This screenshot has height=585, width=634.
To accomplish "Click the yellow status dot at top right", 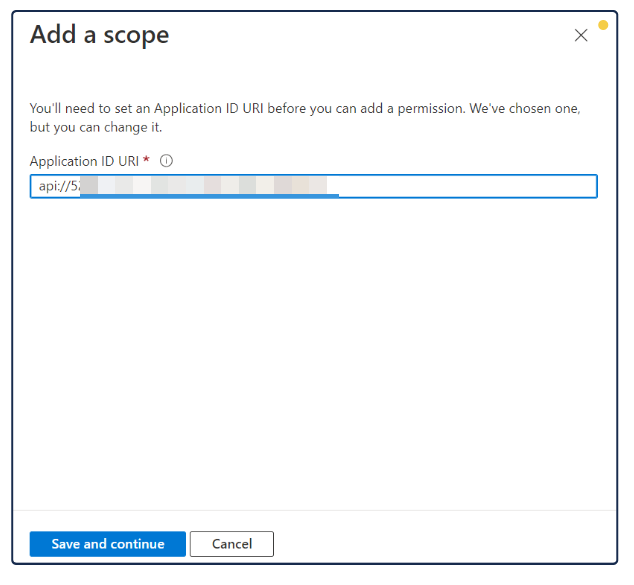I will (x=603, y=24).
